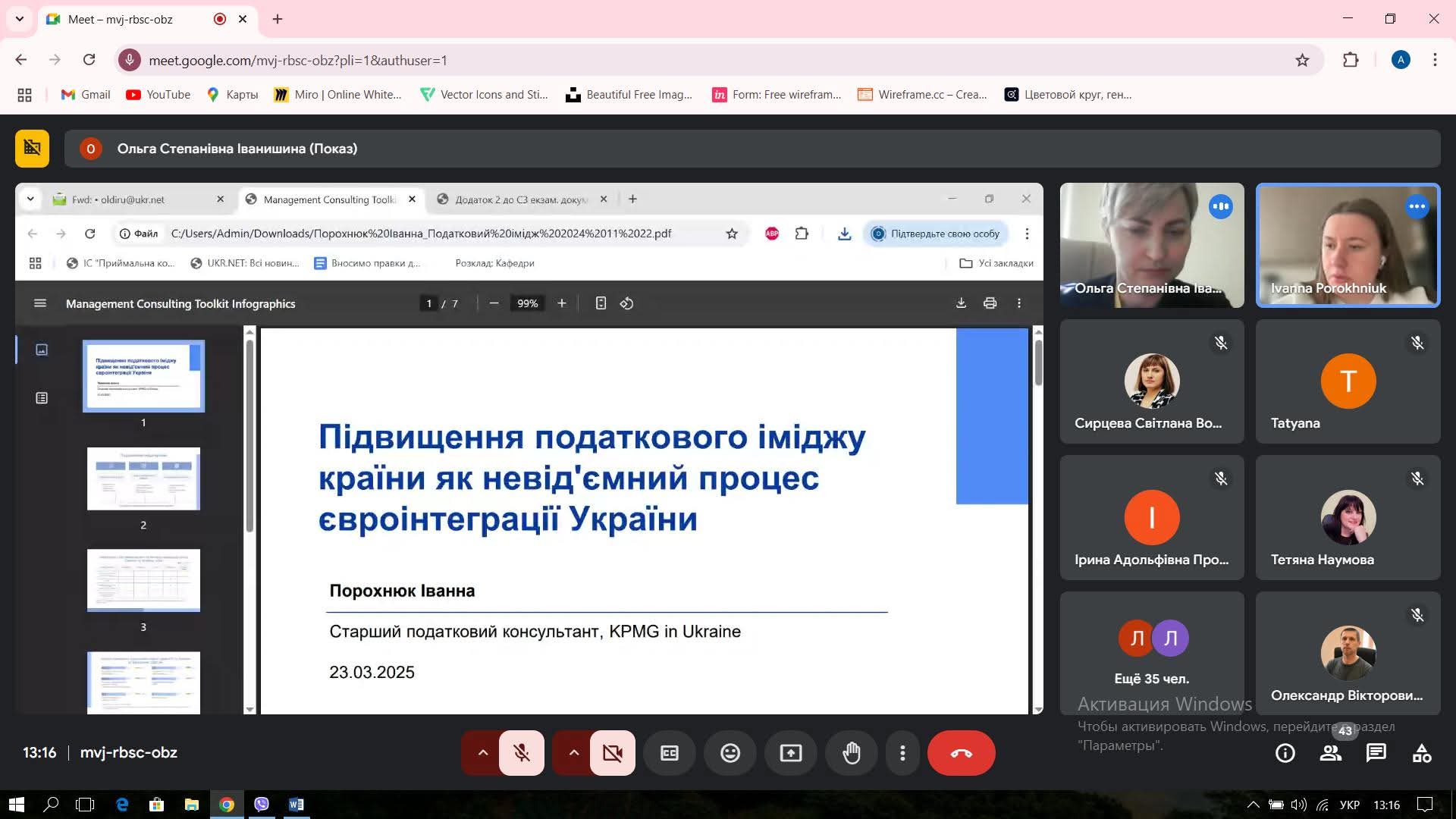Open meeting details info icon
The height and width of the screenshot is (819, 1456).
click(x=1285, y=753)
